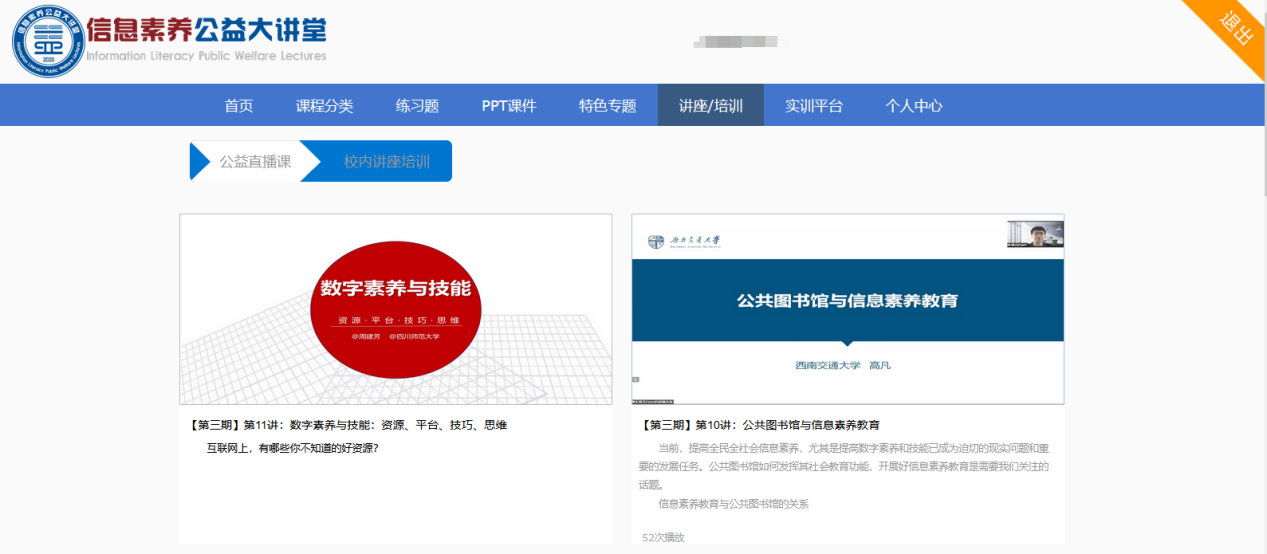
Task: Click the 52次播放 play count
Action: pos(663,538)
